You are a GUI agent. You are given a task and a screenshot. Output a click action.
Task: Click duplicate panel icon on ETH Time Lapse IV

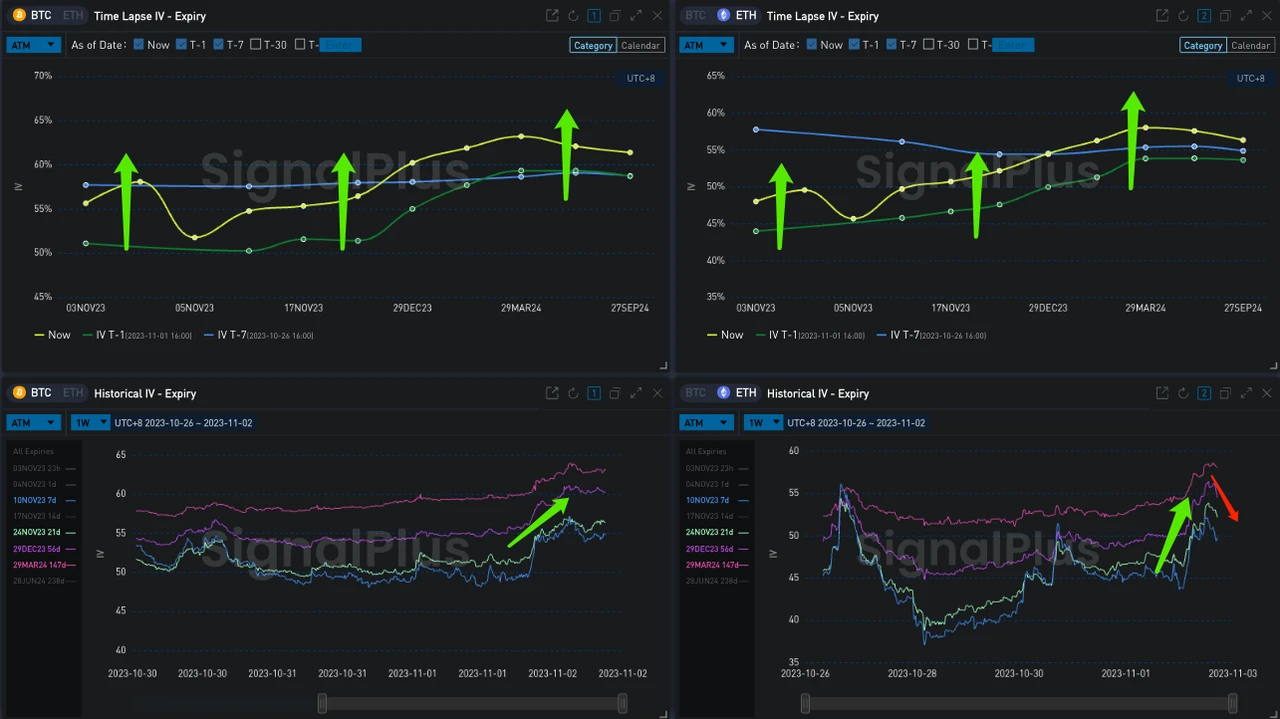(x=1225, y=16)
